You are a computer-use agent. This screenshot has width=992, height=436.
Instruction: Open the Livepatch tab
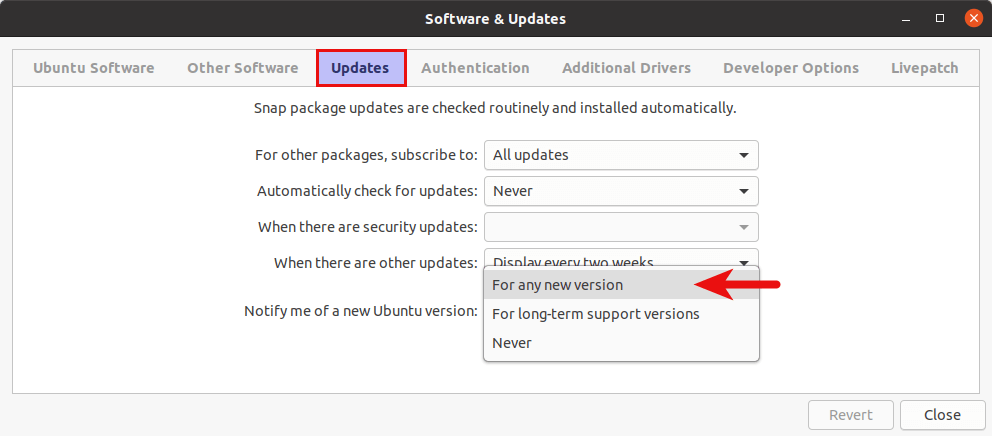pos(924,68)
